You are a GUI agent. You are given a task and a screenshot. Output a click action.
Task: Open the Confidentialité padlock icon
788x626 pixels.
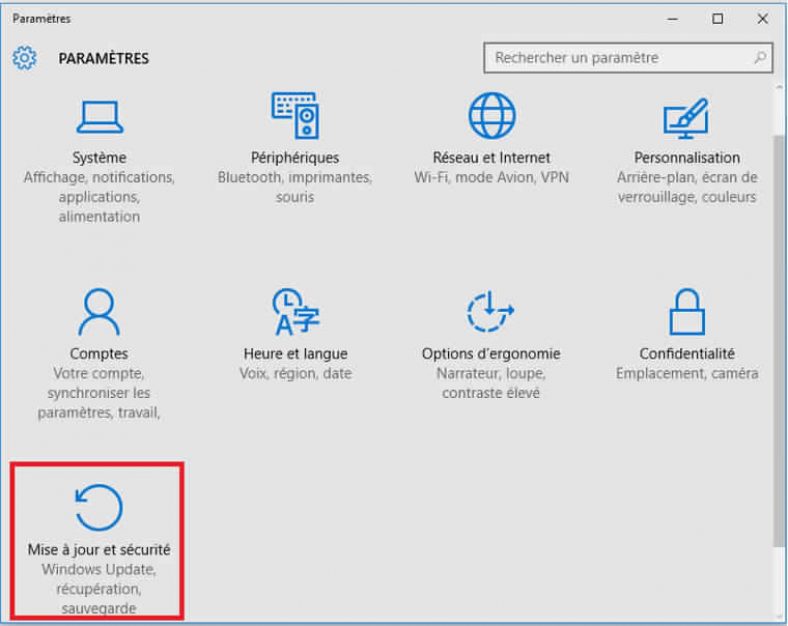pos(687,311)
